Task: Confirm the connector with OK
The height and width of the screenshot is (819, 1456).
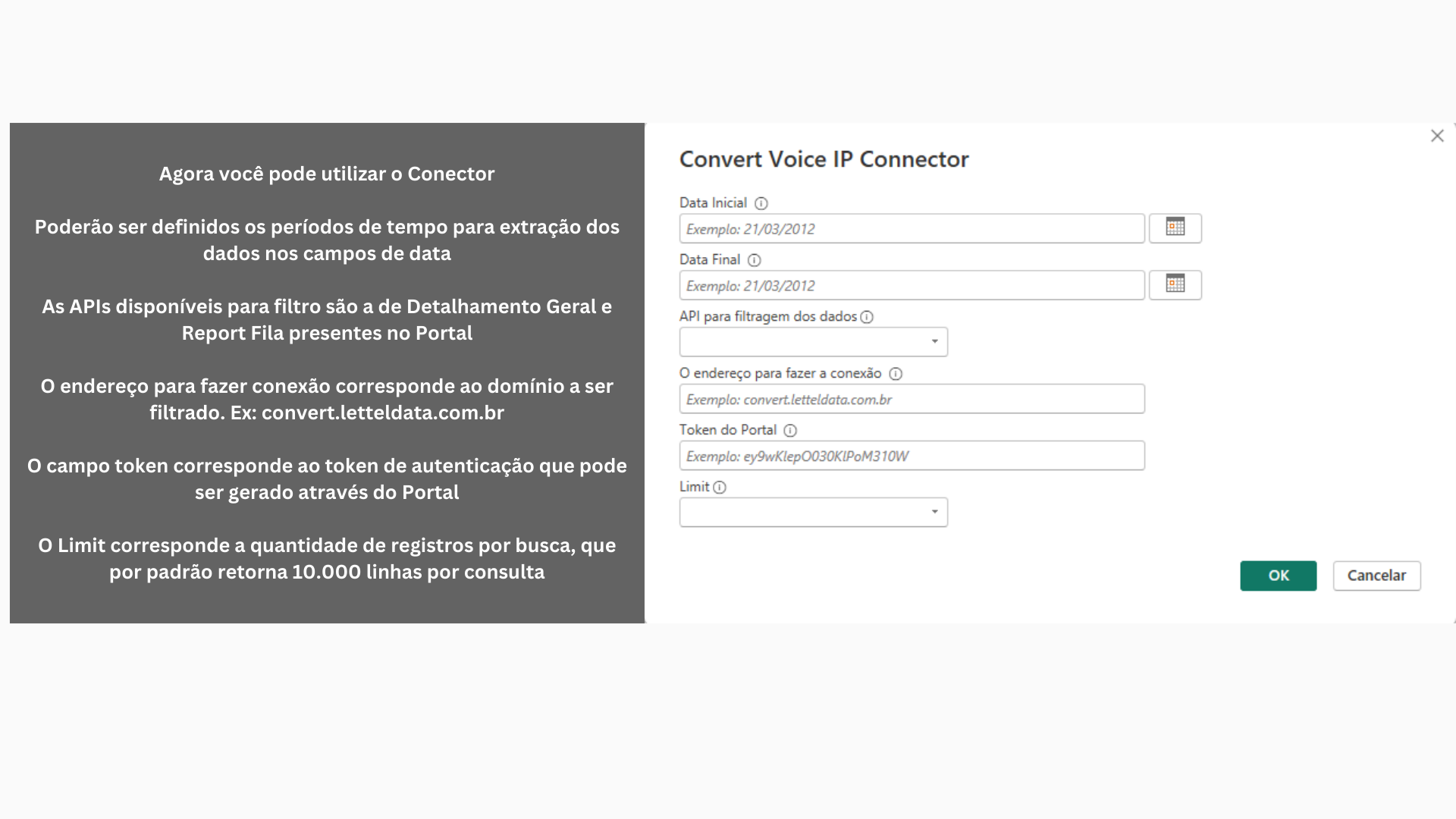Action: 1279,576
